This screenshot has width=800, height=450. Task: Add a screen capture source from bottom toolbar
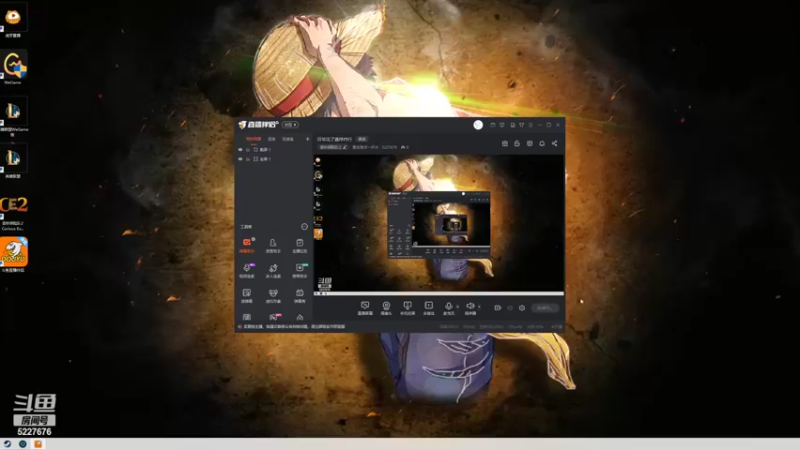coord(365,308)
